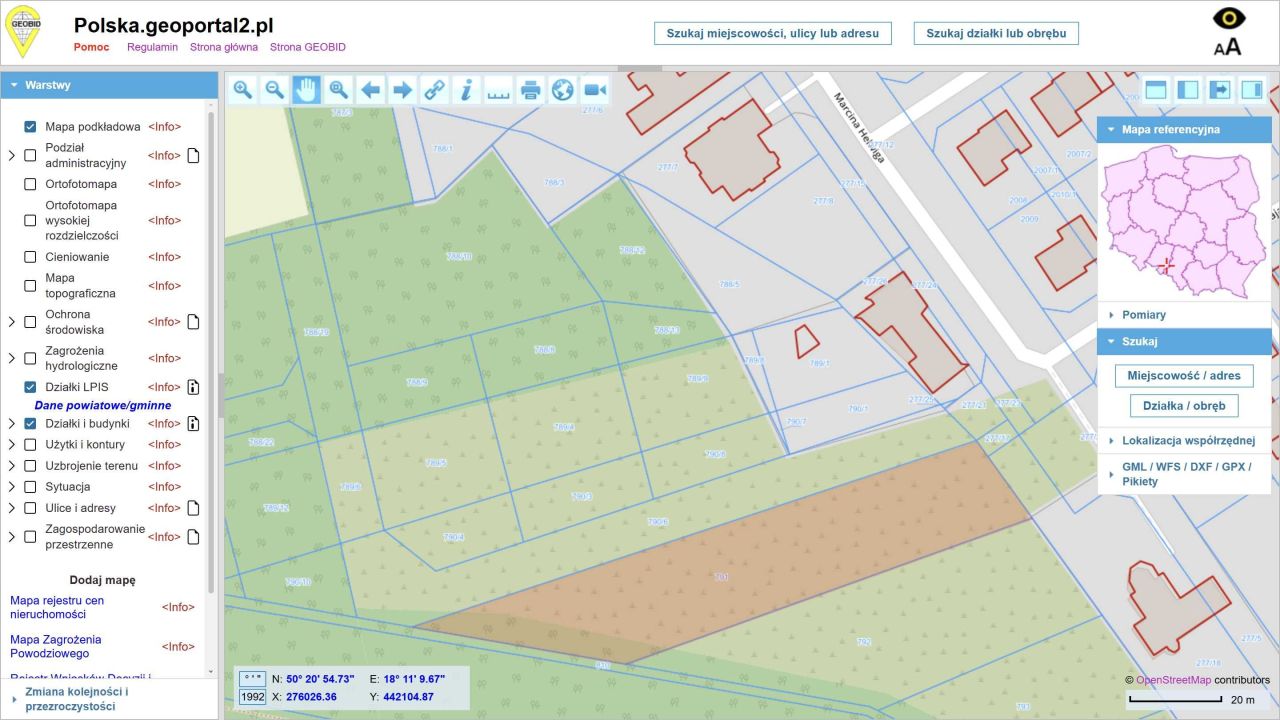Toggle the top header panel layout icon
This screenshot has height=720, width=1280.
tap(1156, 90)
